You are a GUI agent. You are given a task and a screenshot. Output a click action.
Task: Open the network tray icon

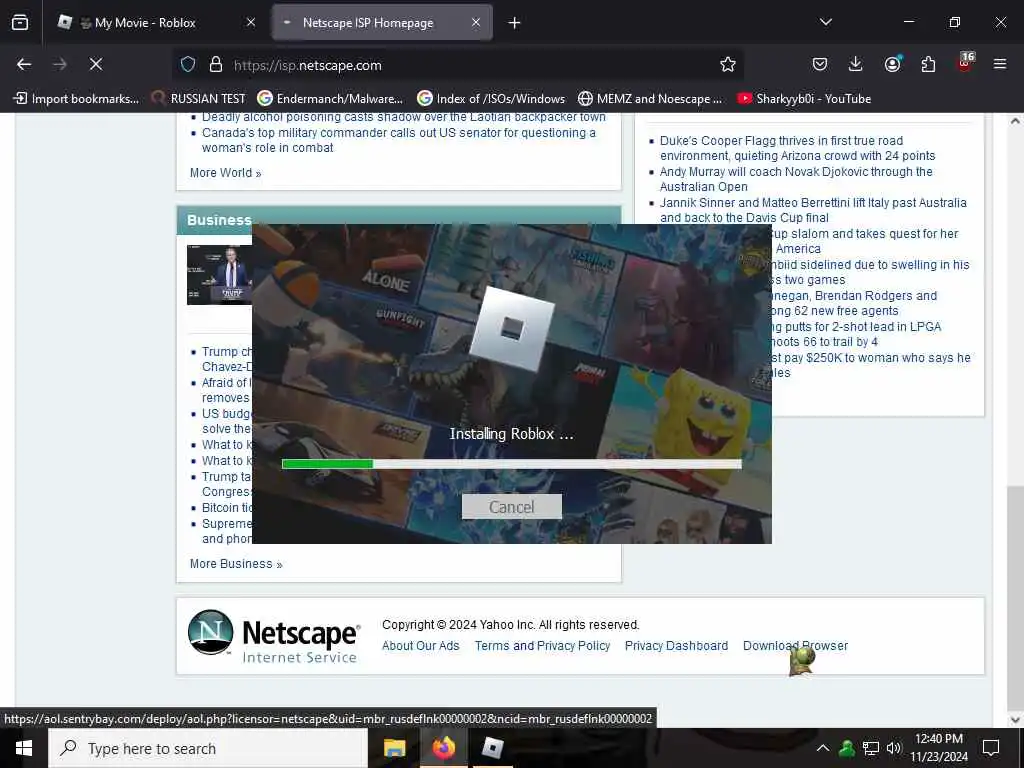point(871,748)
